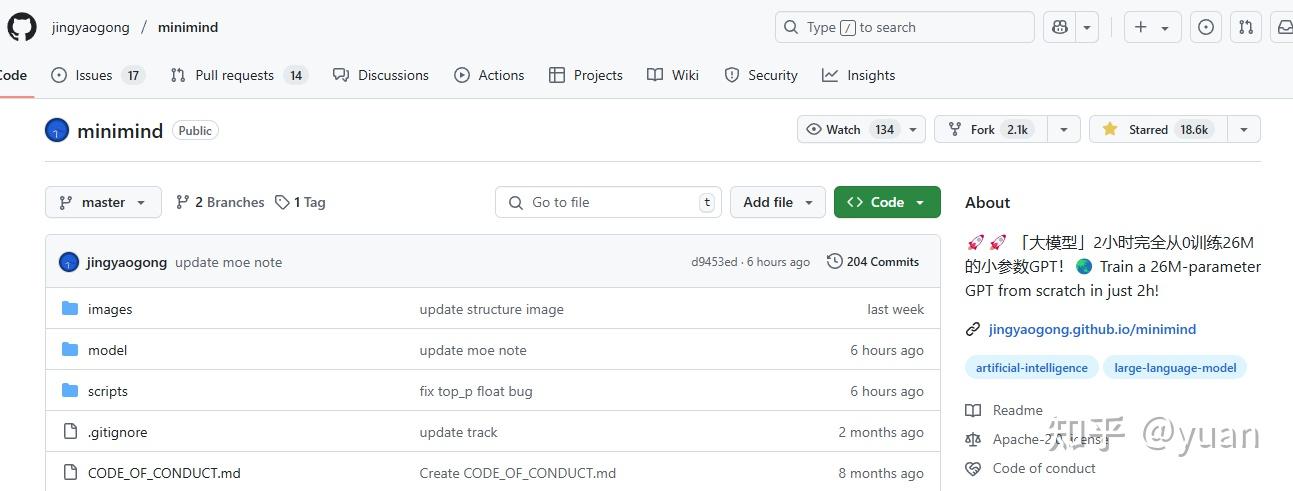Expand the green Code dropdown
Screen dimensions: 1293x491
pos(887,202)
